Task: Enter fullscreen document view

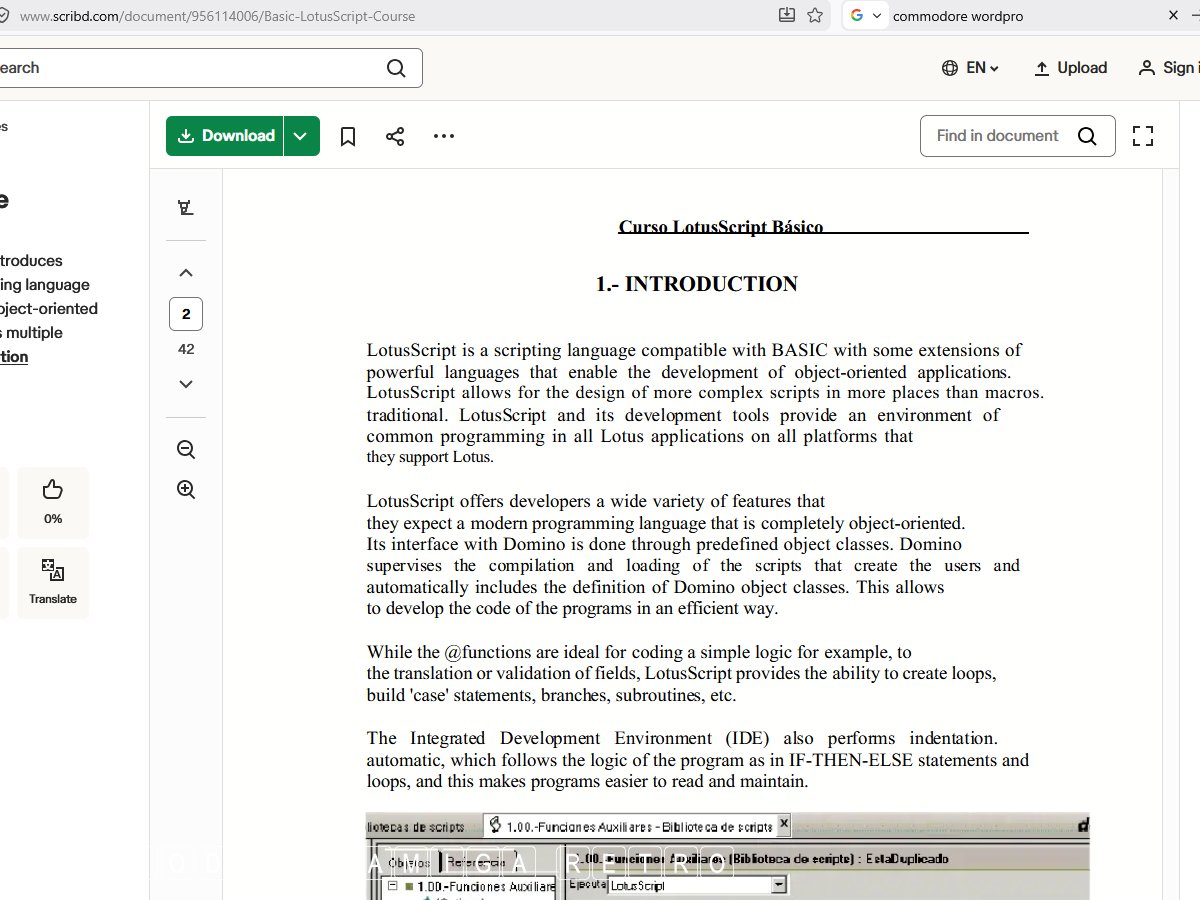Action: (1142, 136)
